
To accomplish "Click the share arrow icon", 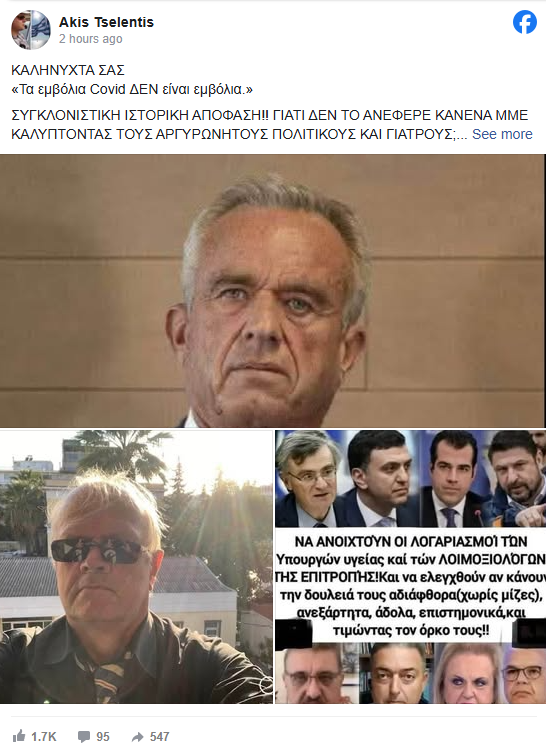I will point(138,736).
